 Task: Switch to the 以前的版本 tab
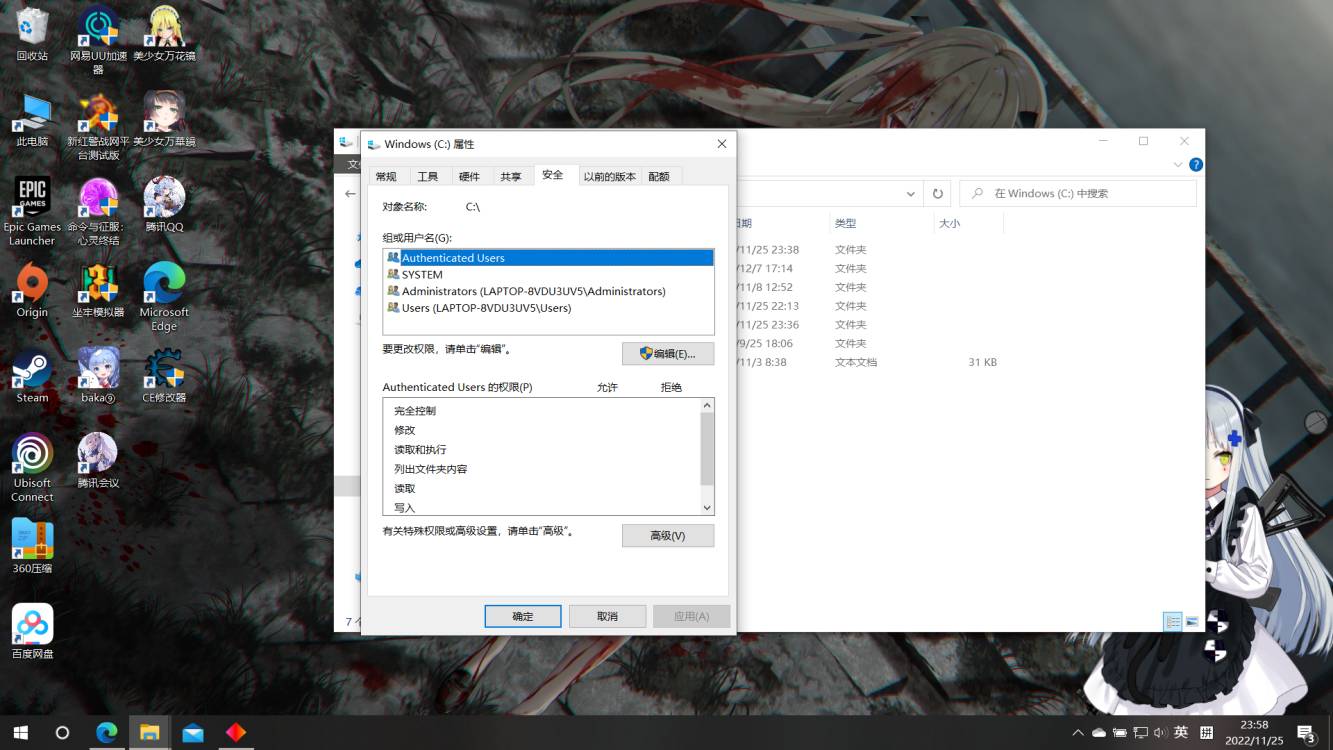[610, 177]
